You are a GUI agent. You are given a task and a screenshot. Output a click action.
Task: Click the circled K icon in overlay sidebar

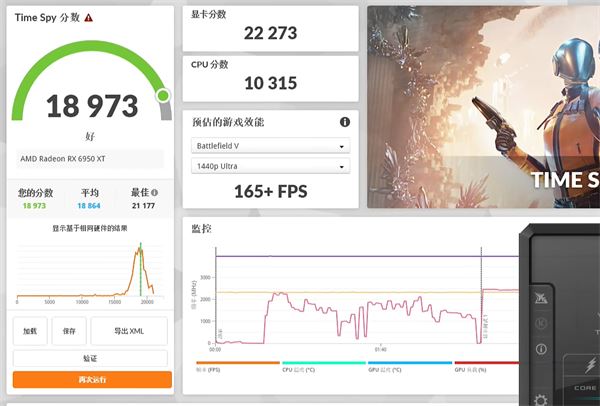[541, 323]
